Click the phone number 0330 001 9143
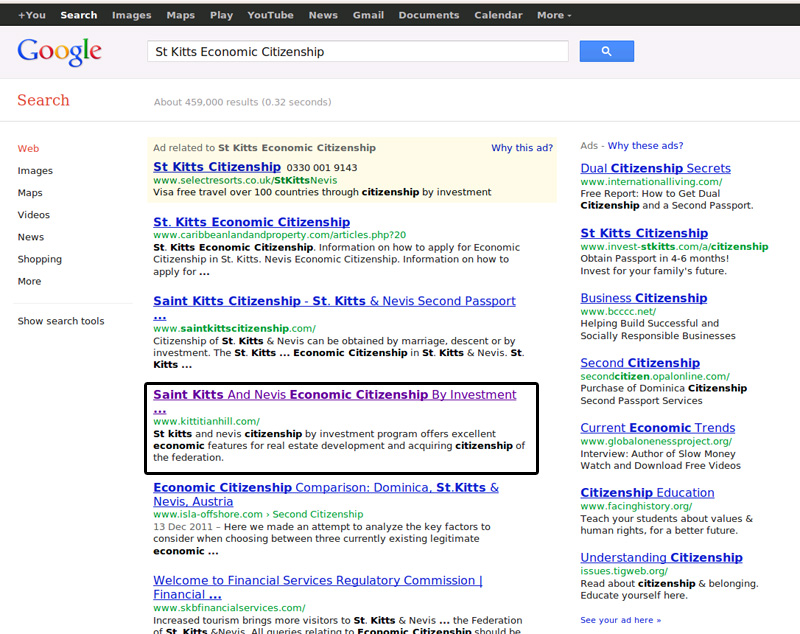 pyautogui.click(x=322, y=168)
